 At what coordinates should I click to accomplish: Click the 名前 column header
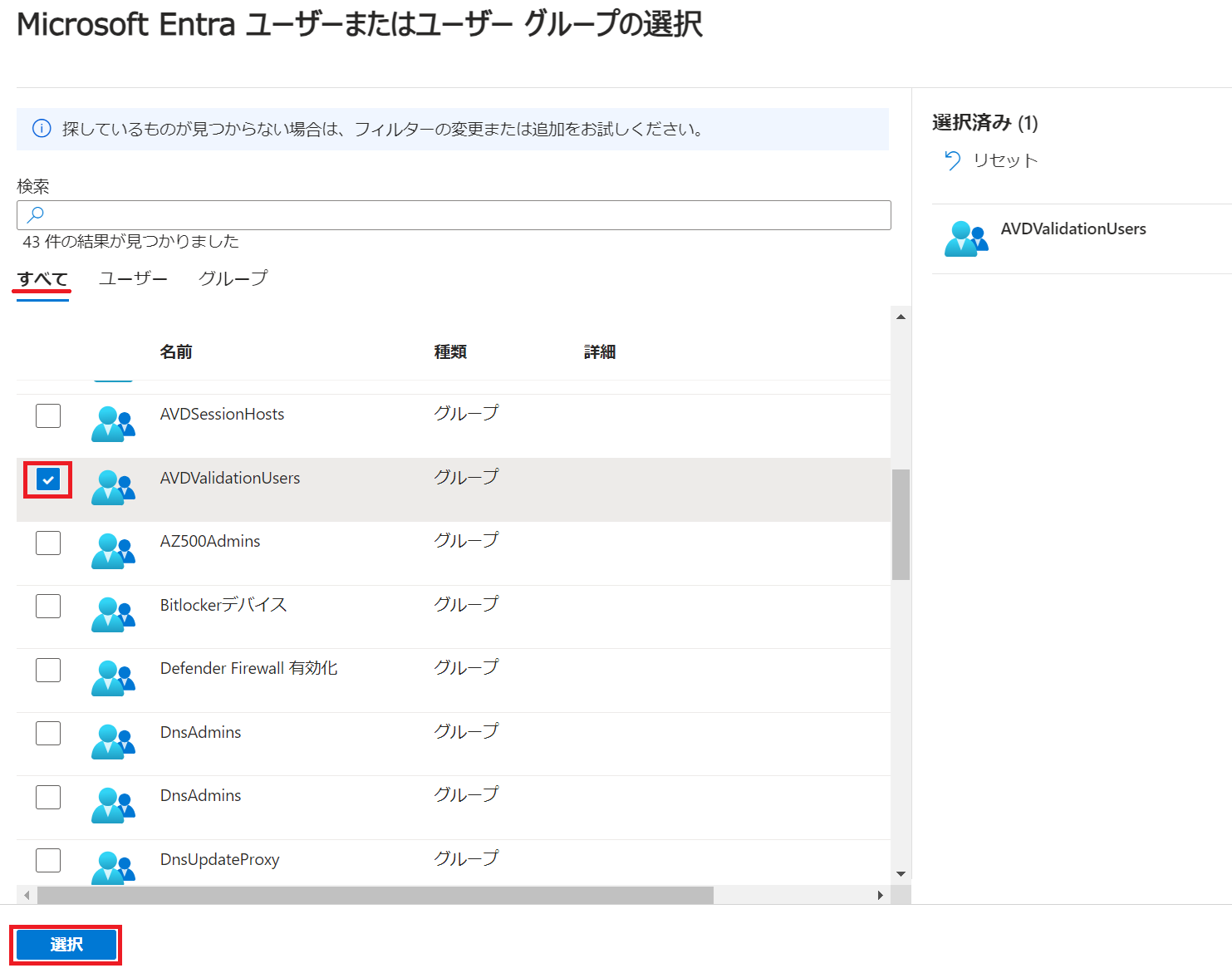click(176, 352)
